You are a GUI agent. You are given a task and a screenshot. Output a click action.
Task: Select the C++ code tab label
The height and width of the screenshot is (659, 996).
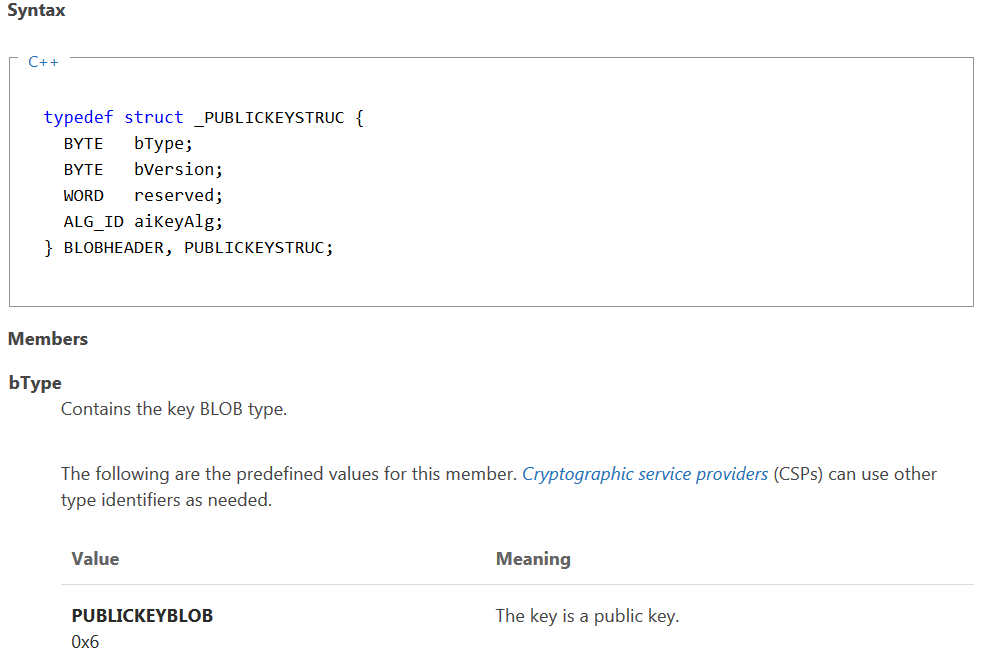click(43, 62)
